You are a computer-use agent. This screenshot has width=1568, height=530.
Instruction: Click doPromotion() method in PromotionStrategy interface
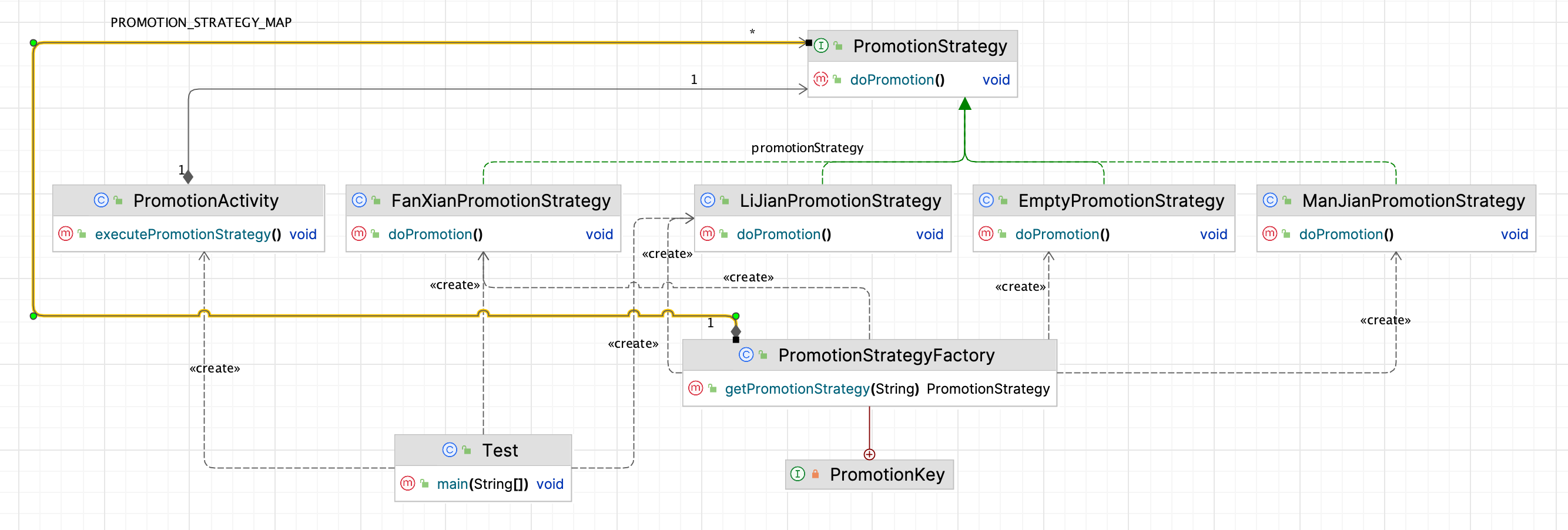coord(897,80)
